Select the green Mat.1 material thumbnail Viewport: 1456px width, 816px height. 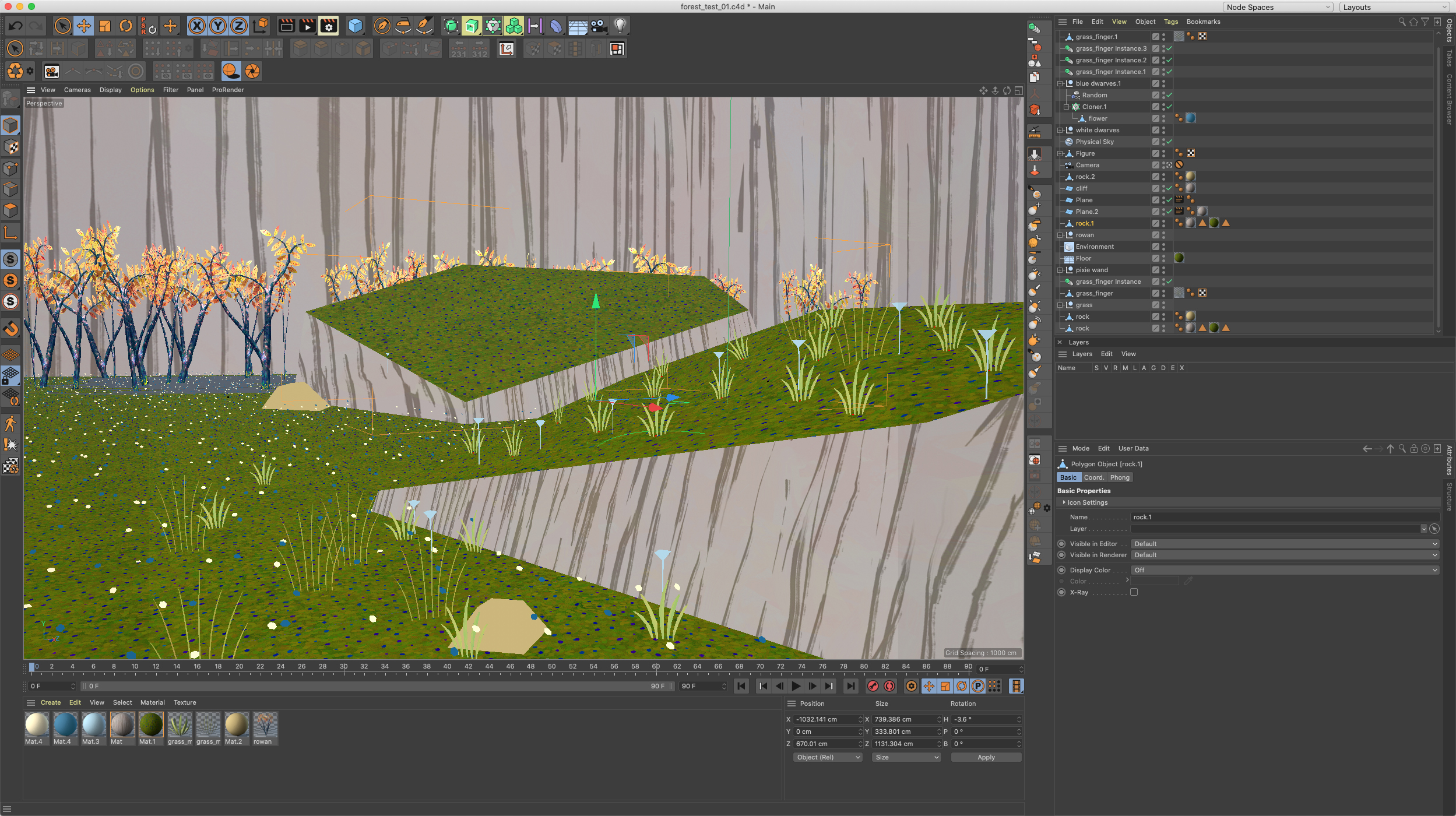pyautogui.click(x=150, y=725)
